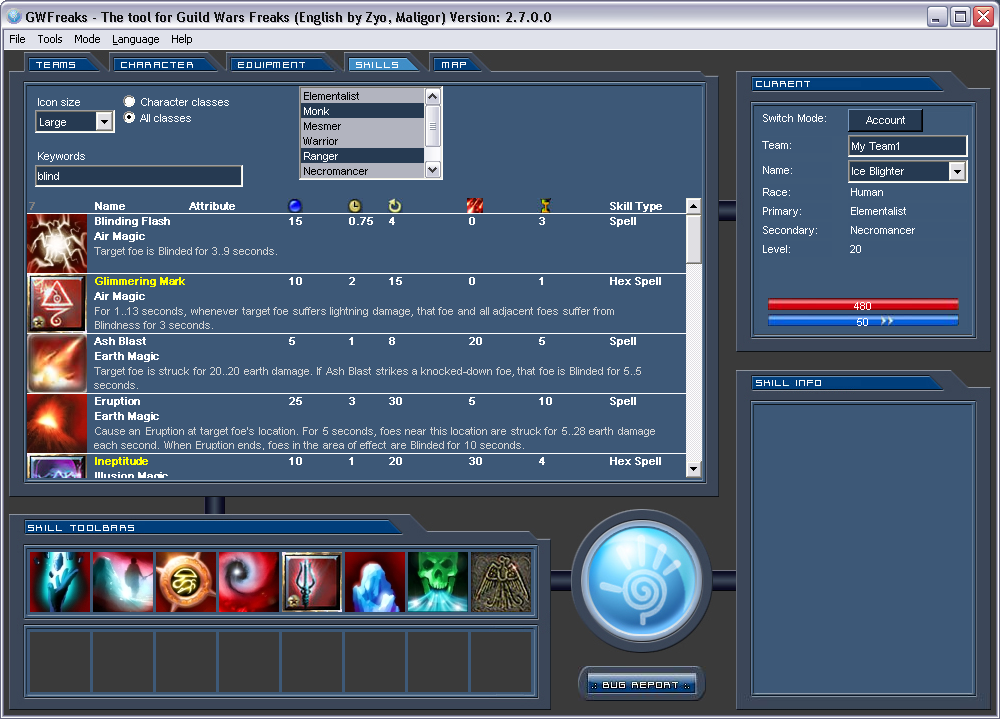Sort skills by the Name column header

(110, 206)
